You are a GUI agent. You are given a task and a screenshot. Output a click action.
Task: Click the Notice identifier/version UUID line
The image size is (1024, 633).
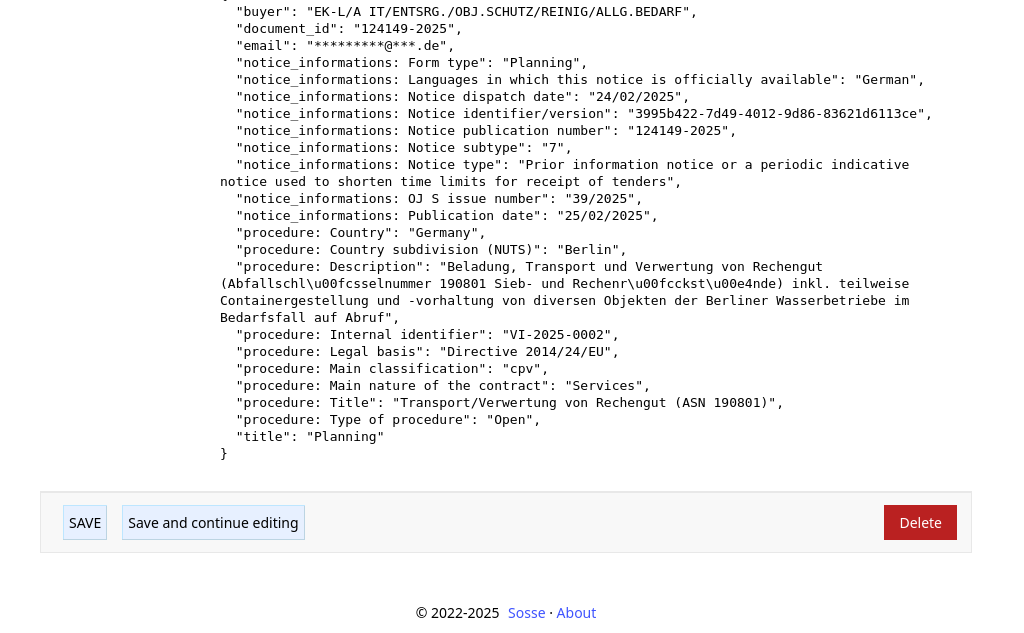coord(584,114)
